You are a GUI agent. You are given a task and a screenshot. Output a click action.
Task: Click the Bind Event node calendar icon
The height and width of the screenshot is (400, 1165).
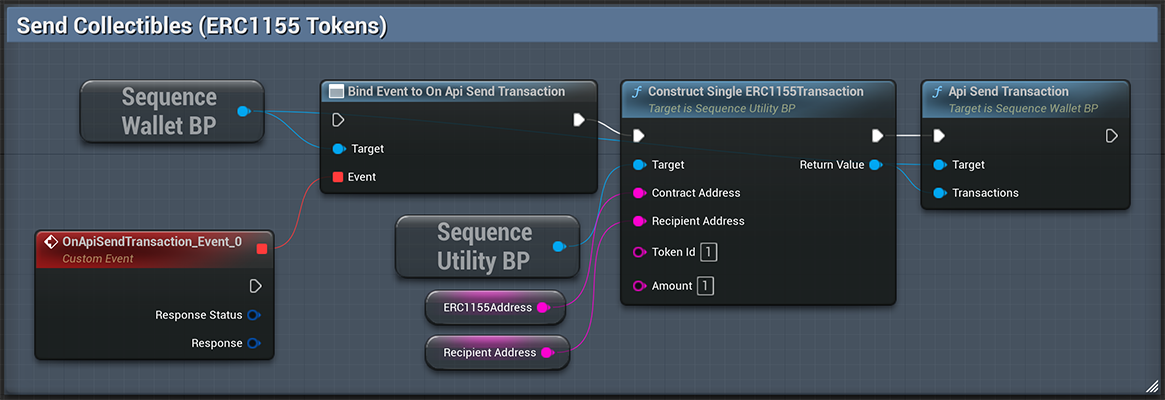tap(336, 92)
